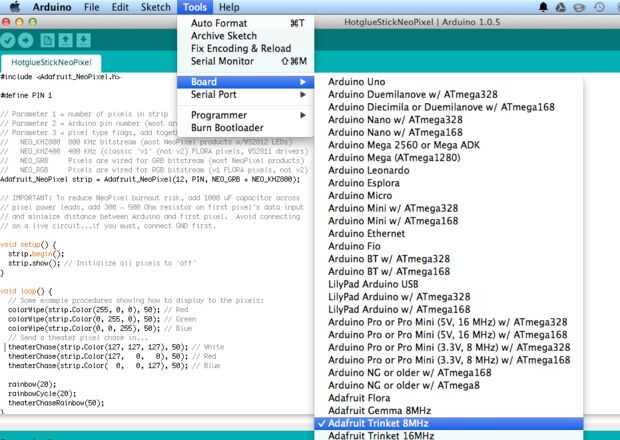This screenshot has height=440, width=620.
Task: Open the Apple menu
Action: (15, 7)
